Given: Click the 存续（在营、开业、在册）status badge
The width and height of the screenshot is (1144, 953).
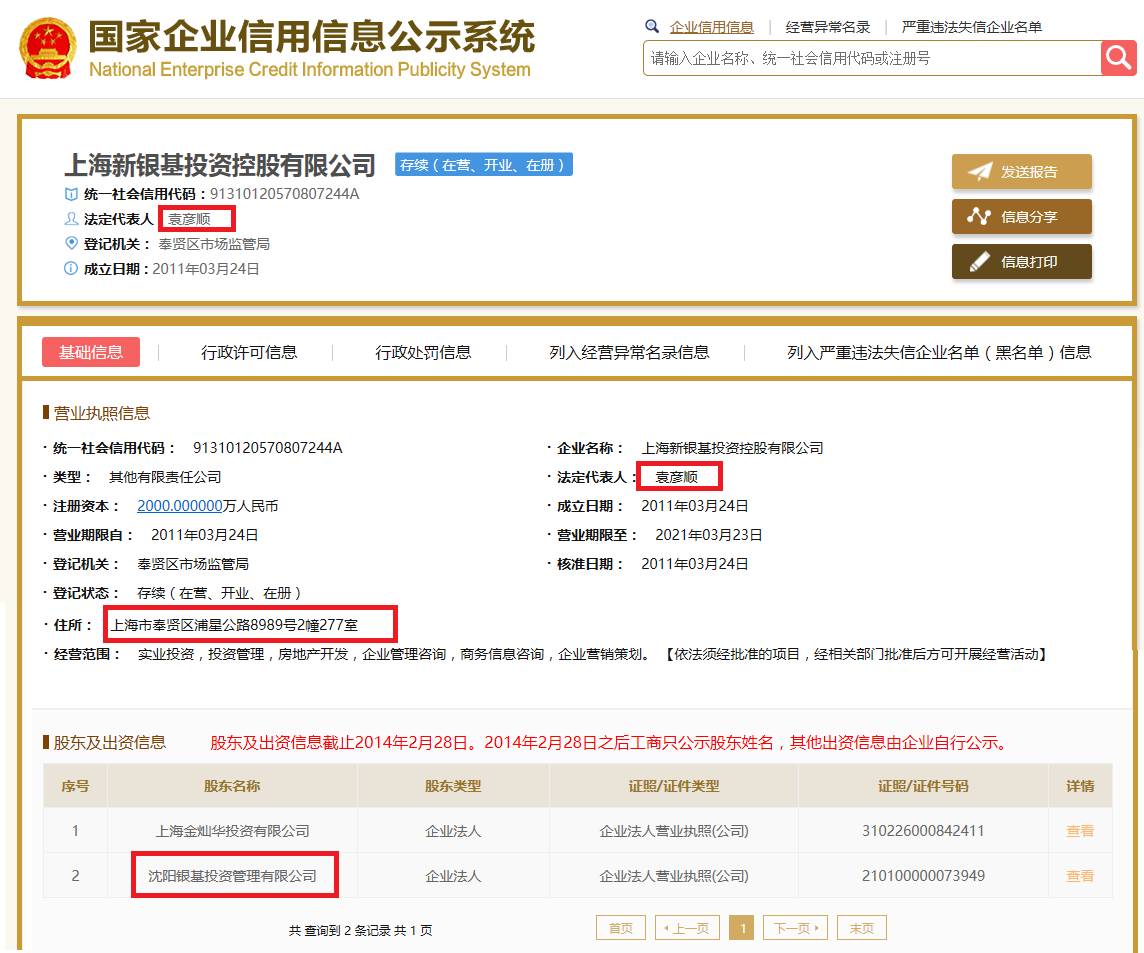Looking at the screenshot, I should pyautogui.click(x=484, y=165).
